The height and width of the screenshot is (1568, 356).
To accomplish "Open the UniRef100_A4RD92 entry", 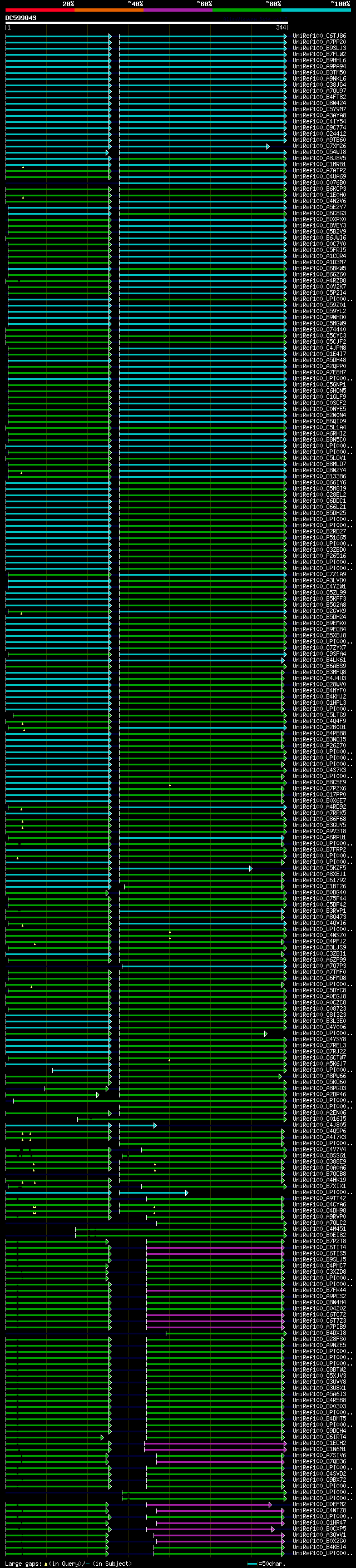I will [319, 807].
